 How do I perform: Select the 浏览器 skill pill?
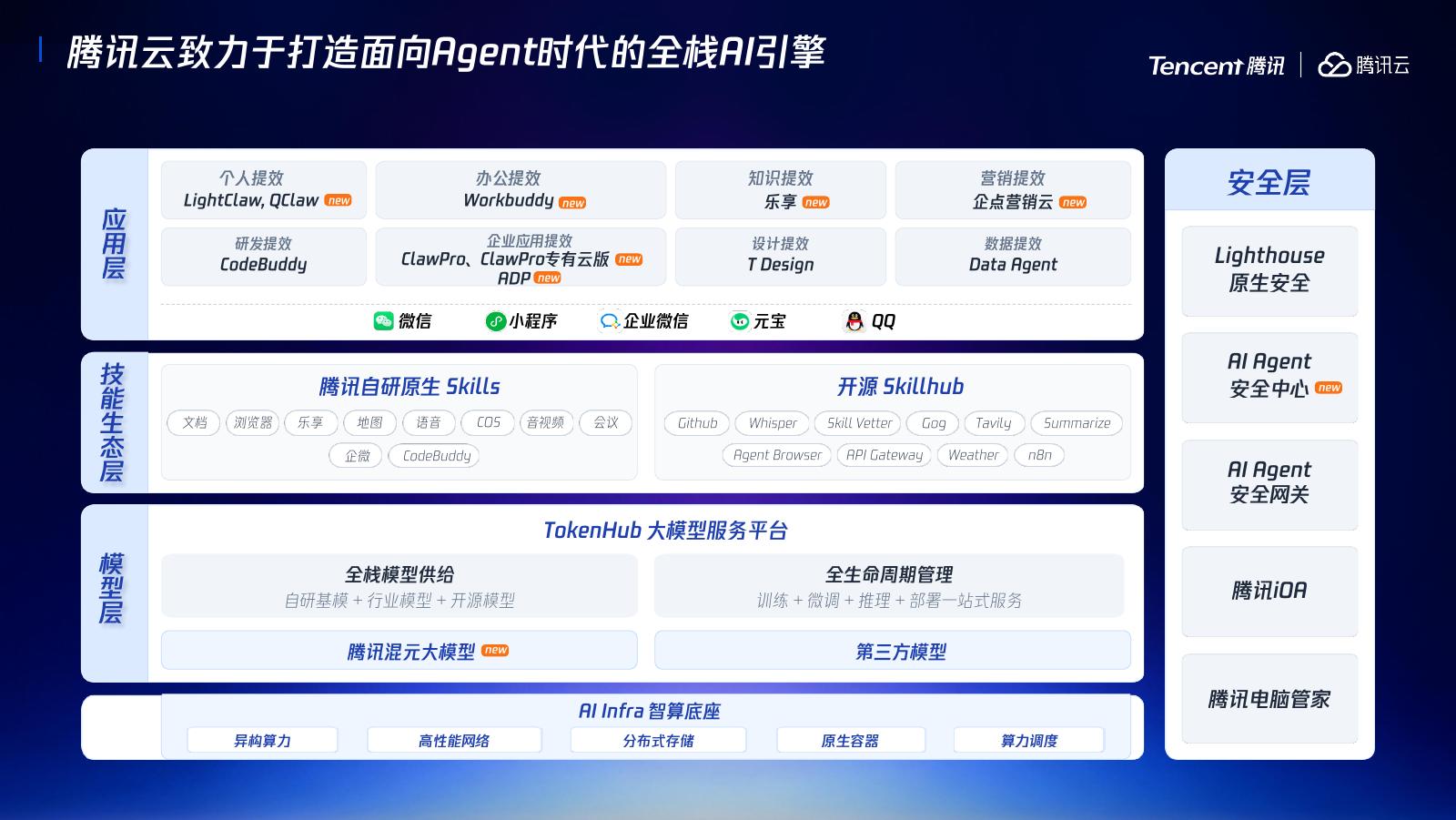pyautogui.click(x=252, y=422)
